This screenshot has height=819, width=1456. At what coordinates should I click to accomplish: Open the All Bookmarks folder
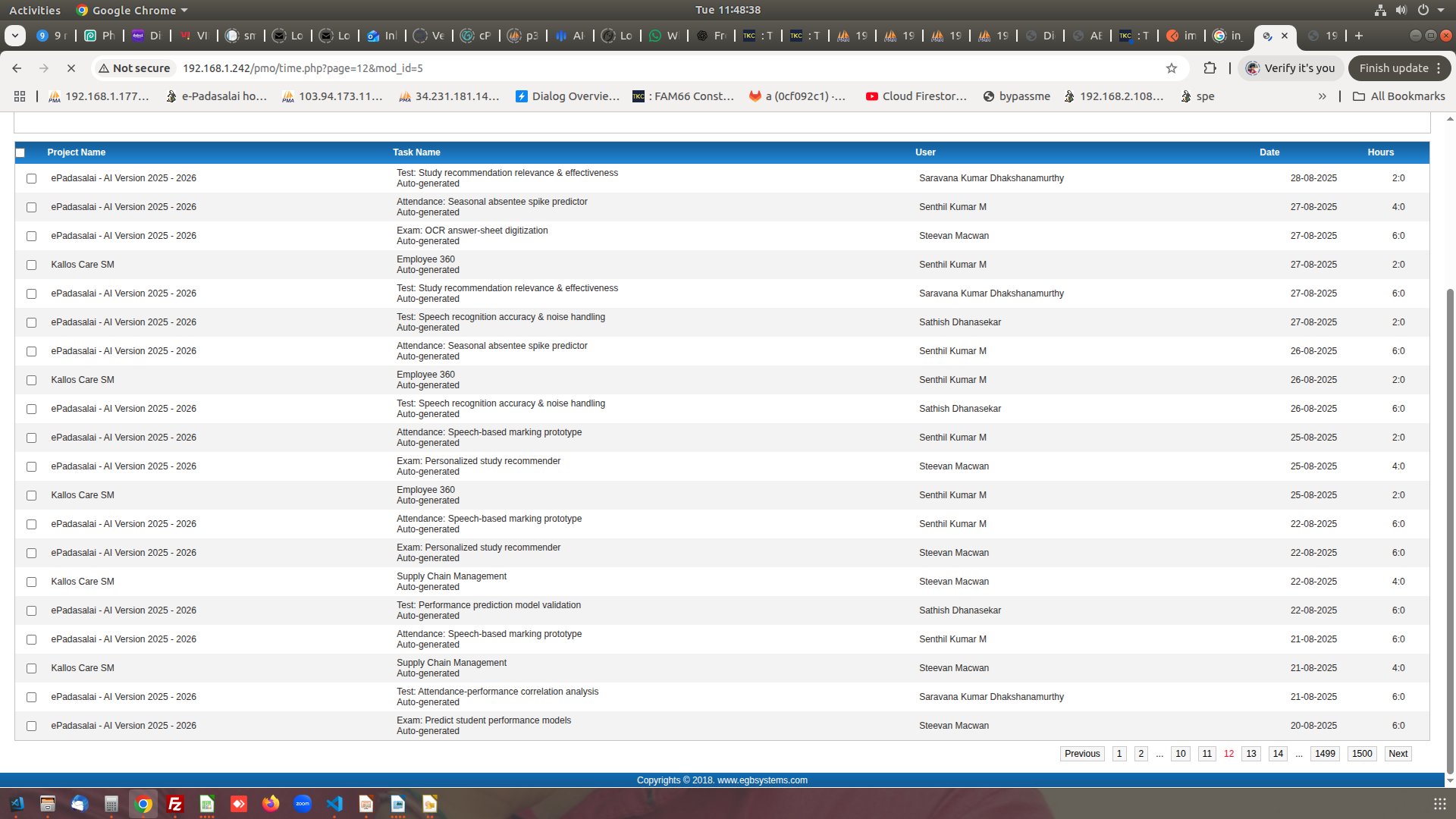pyautogui.click(x=1398, y=96)
